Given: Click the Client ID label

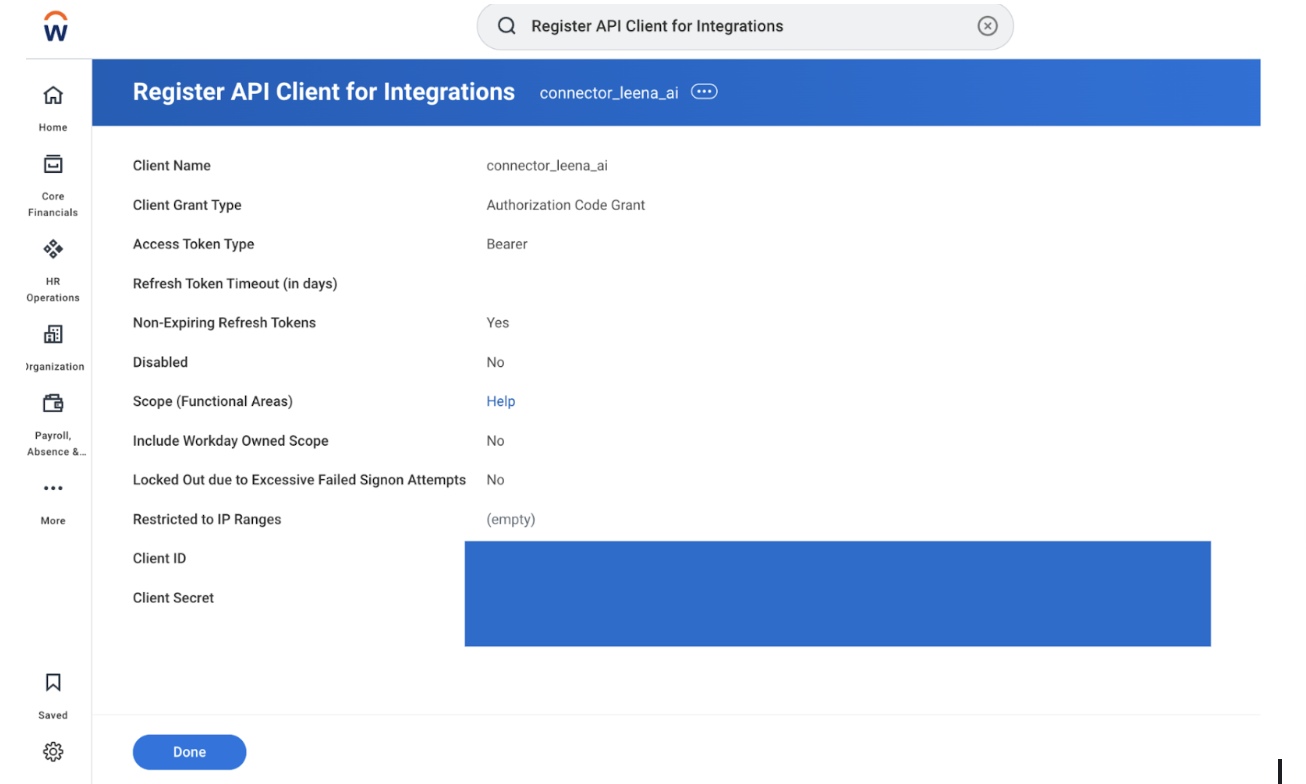Looking at the screenshot, I should (x=159, y=558).
